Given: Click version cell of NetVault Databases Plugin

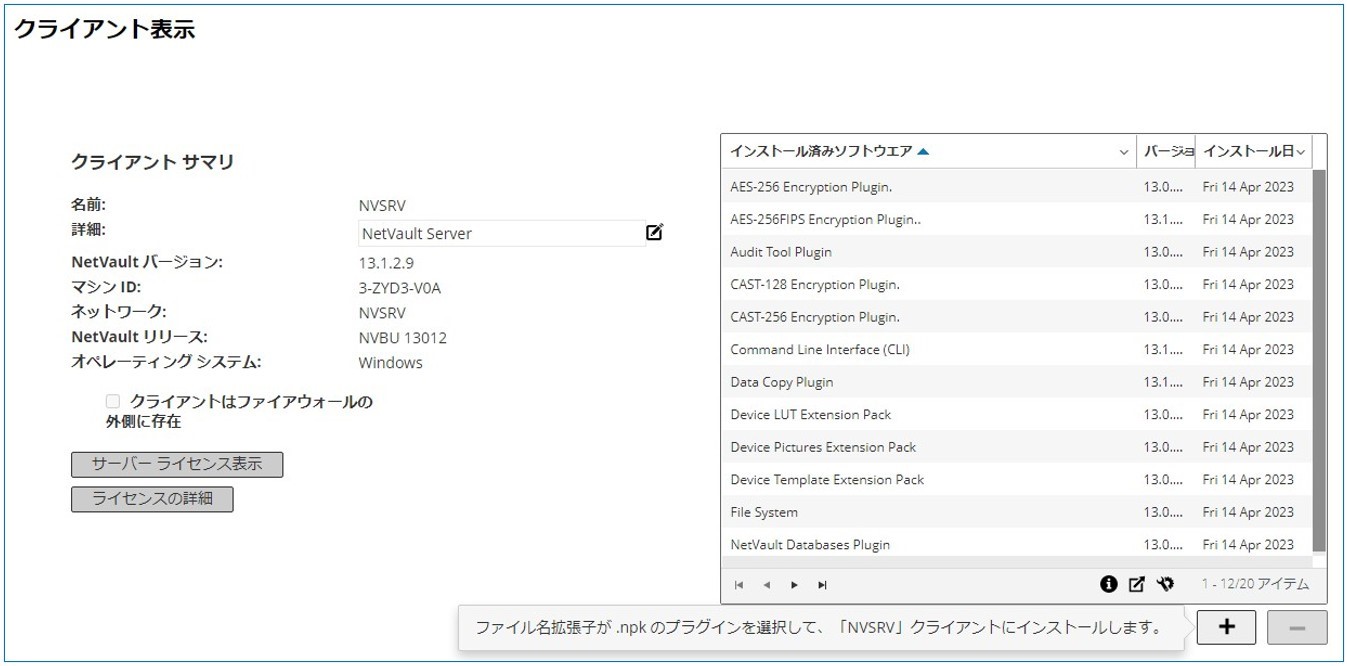Looking at the screenshot, I should (x=1164, y=544).
